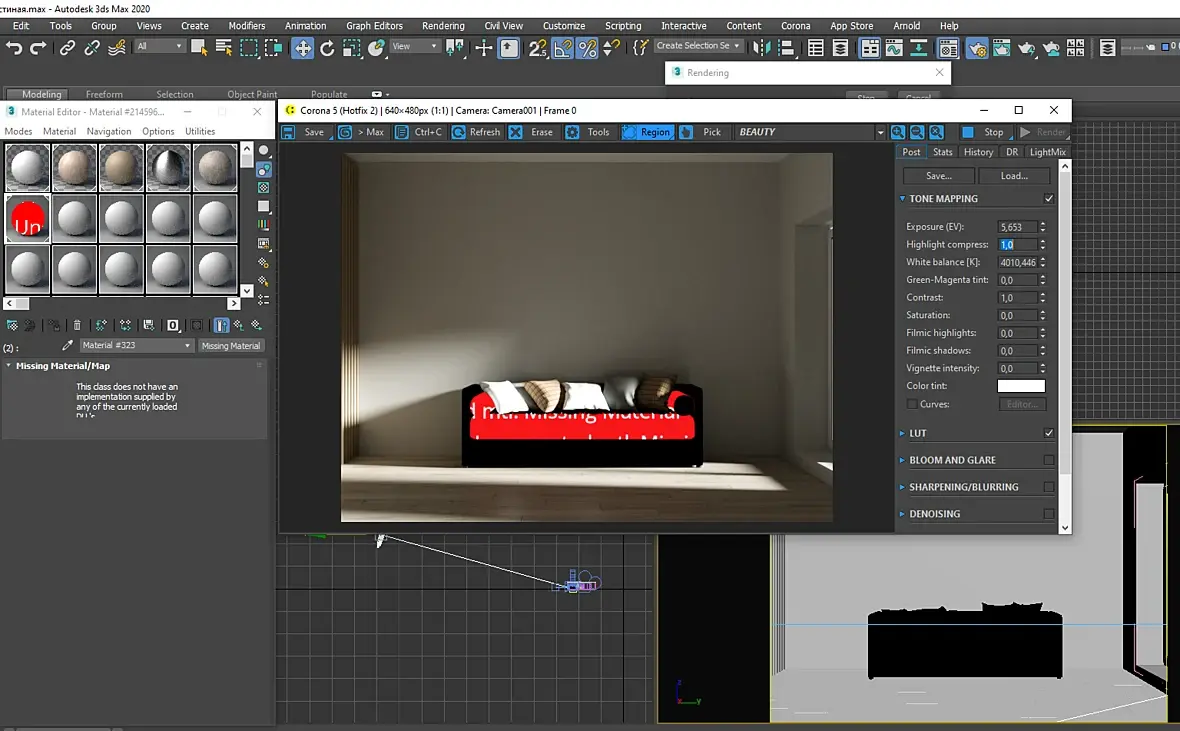Click the Undo arrow icon
The image size is (1180, 731).
(14, 47)
